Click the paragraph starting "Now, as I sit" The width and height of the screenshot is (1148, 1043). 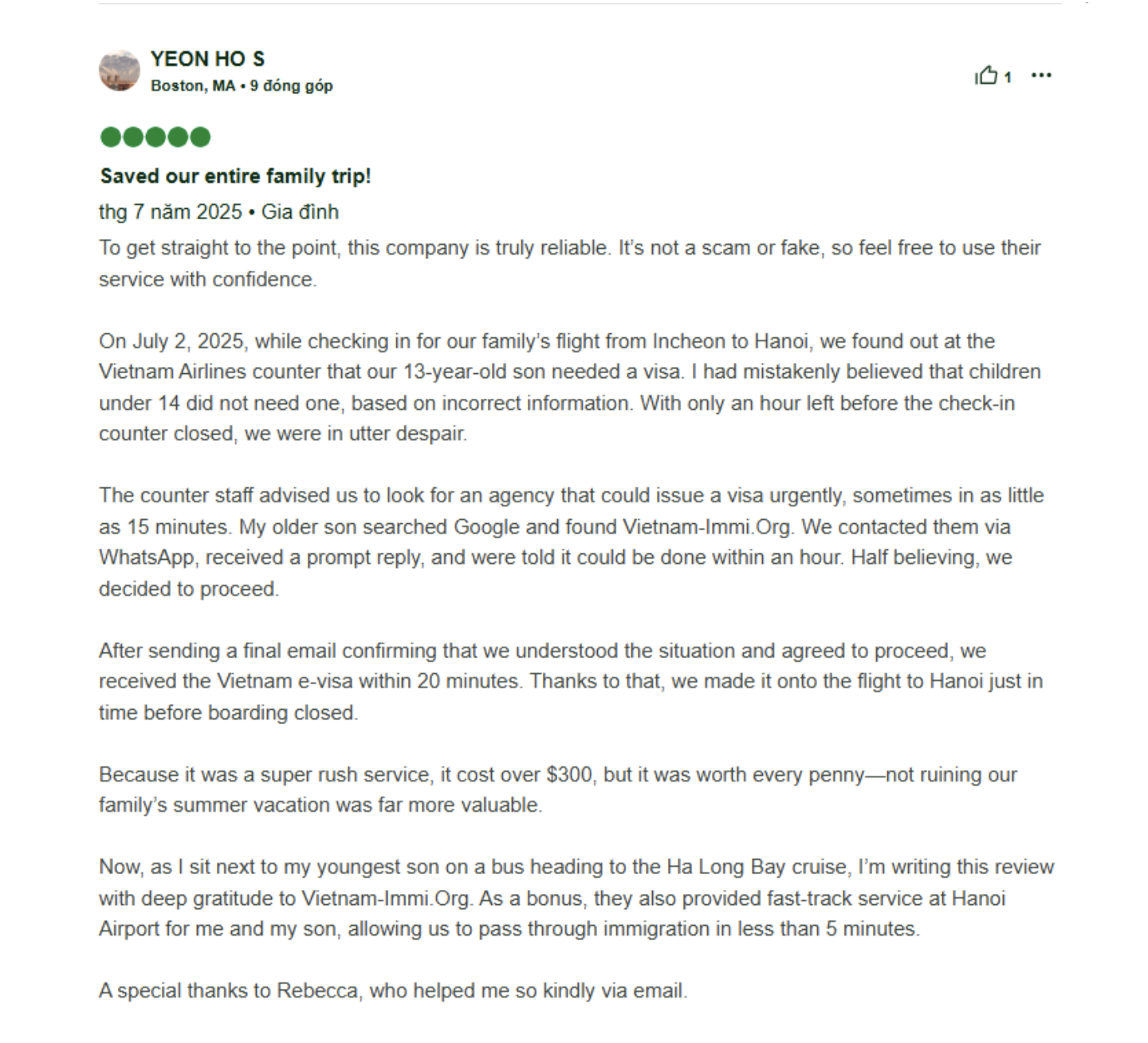pos(574,898)
